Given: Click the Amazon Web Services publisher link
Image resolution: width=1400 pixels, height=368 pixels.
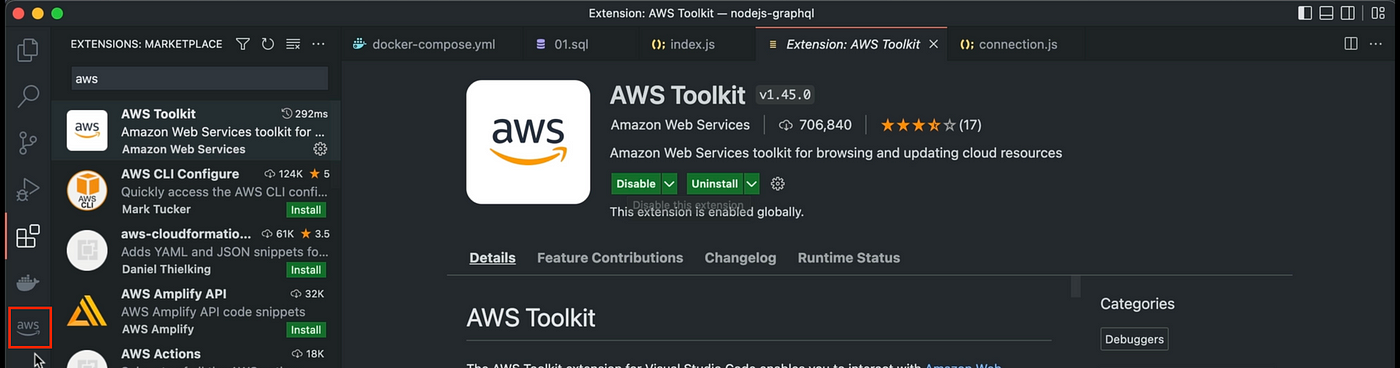Looking at the screenshot, I should (680, 125).
